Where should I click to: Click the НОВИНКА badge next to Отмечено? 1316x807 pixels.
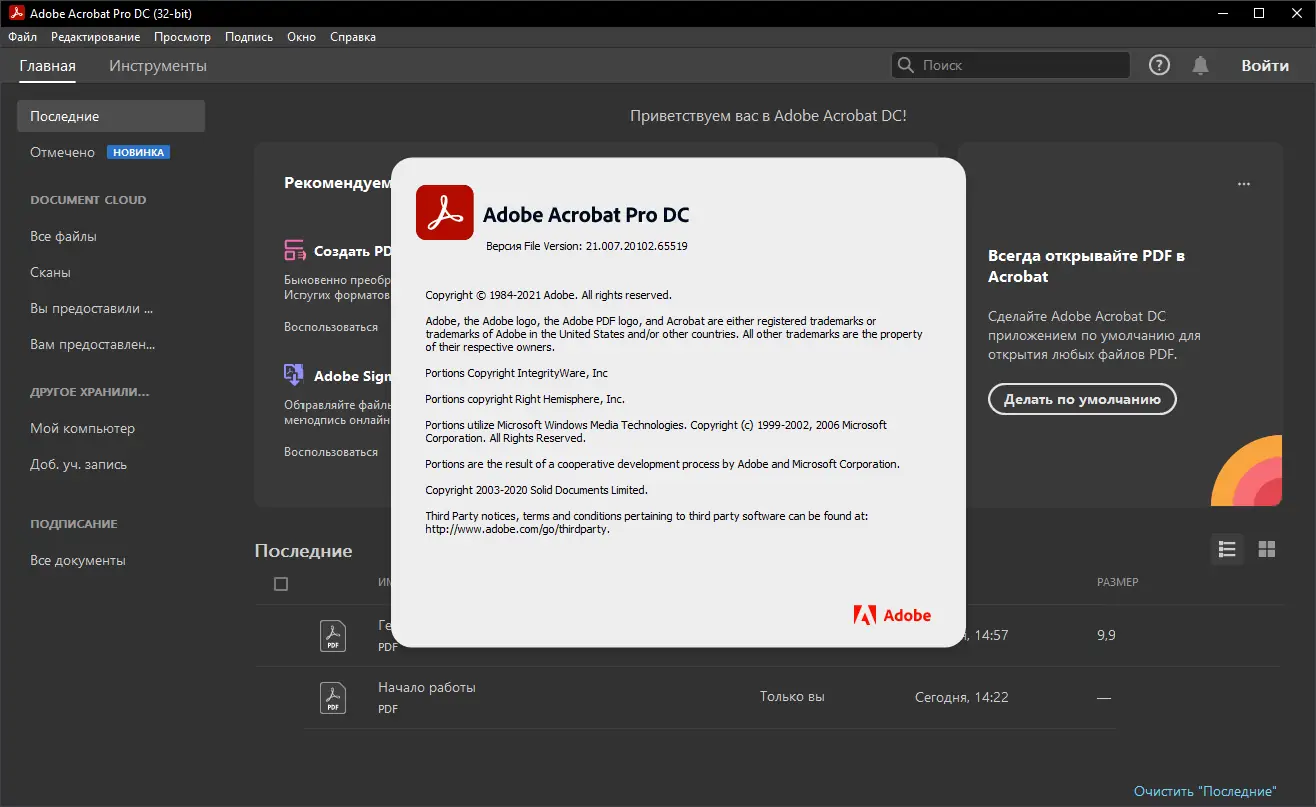[138, 152]
